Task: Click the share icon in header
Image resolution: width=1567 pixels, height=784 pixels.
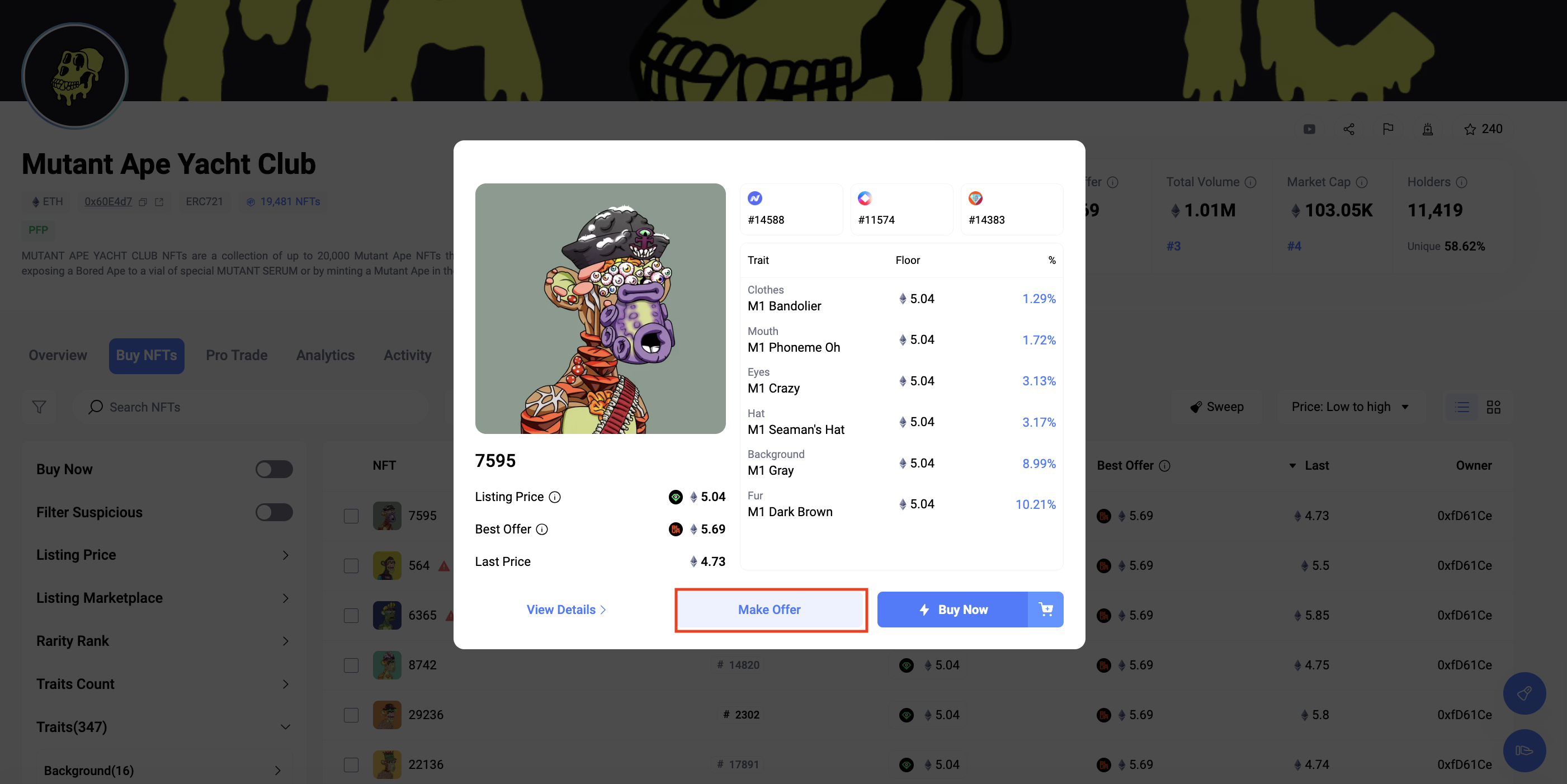Action: point(1349,129)
